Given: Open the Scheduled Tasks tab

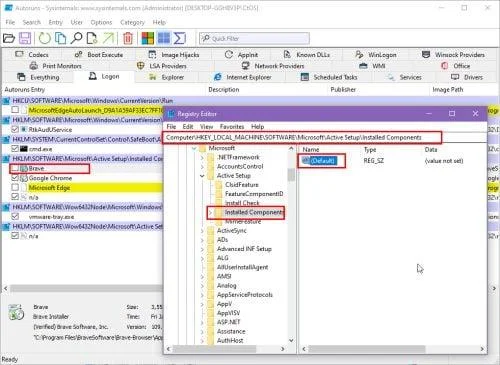Looking at the screenshot, I should pyautogui.click(x=329, y=77).
